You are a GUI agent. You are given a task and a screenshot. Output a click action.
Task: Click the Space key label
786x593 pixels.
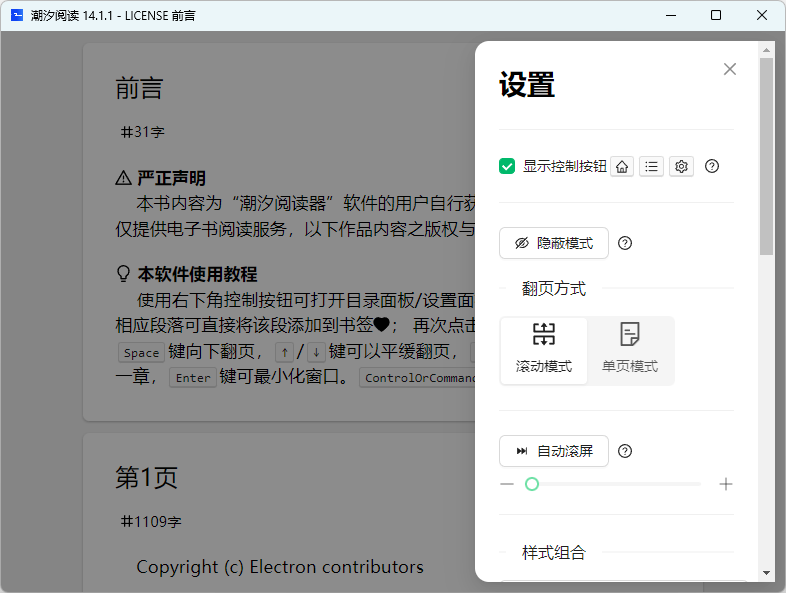[141, 352]
